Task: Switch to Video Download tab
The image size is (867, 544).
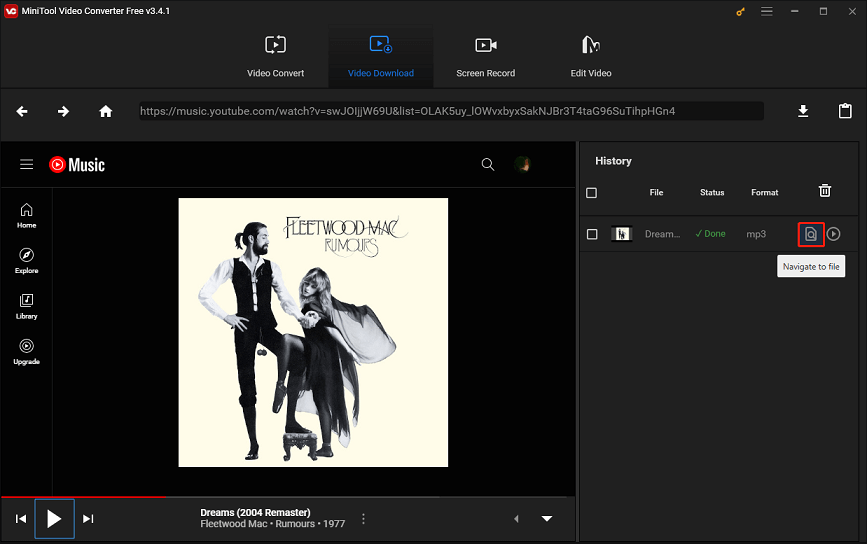Action: pyautogui.click(x=380, y=57)
